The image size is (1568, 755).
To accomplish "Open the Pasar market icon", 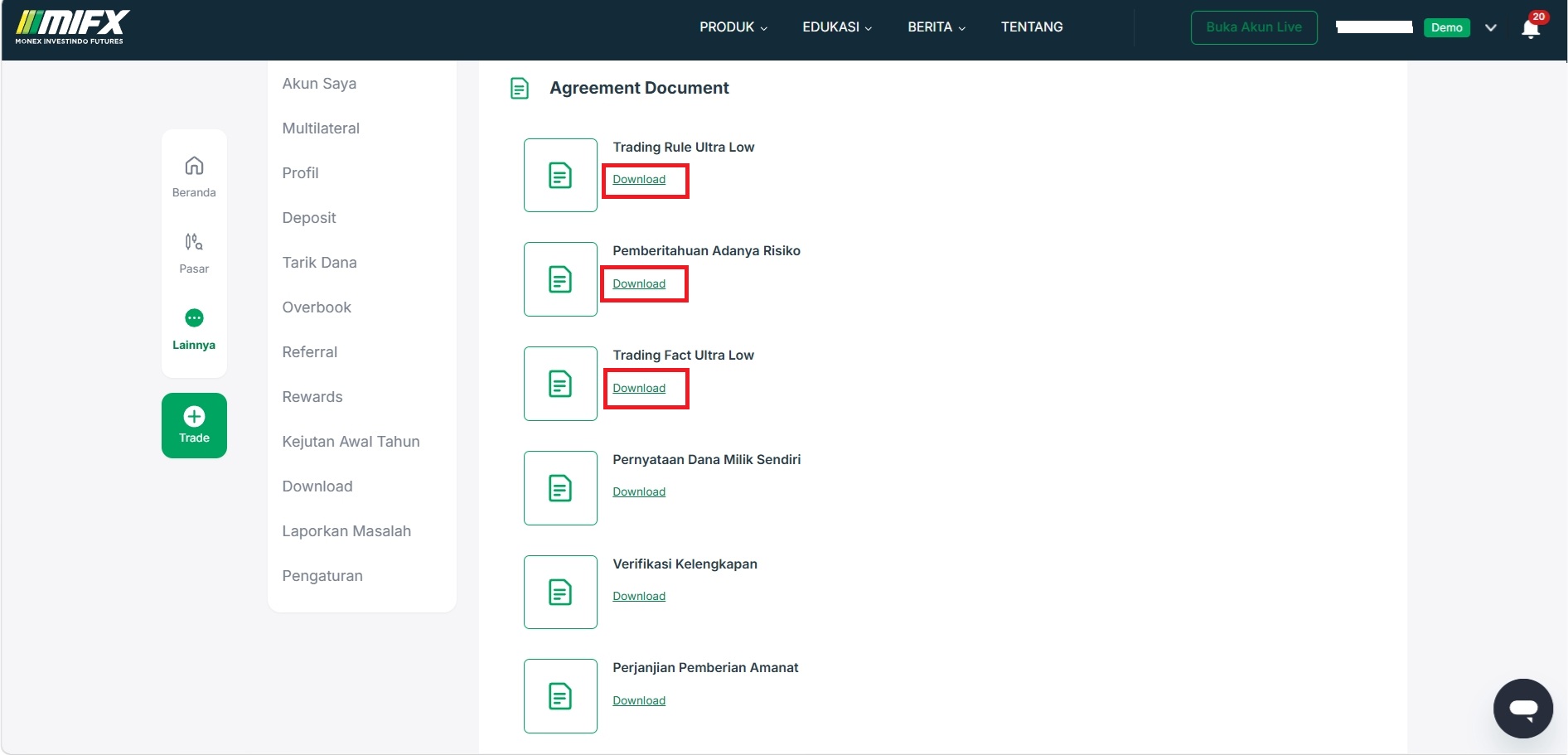I will click(194, 242).
